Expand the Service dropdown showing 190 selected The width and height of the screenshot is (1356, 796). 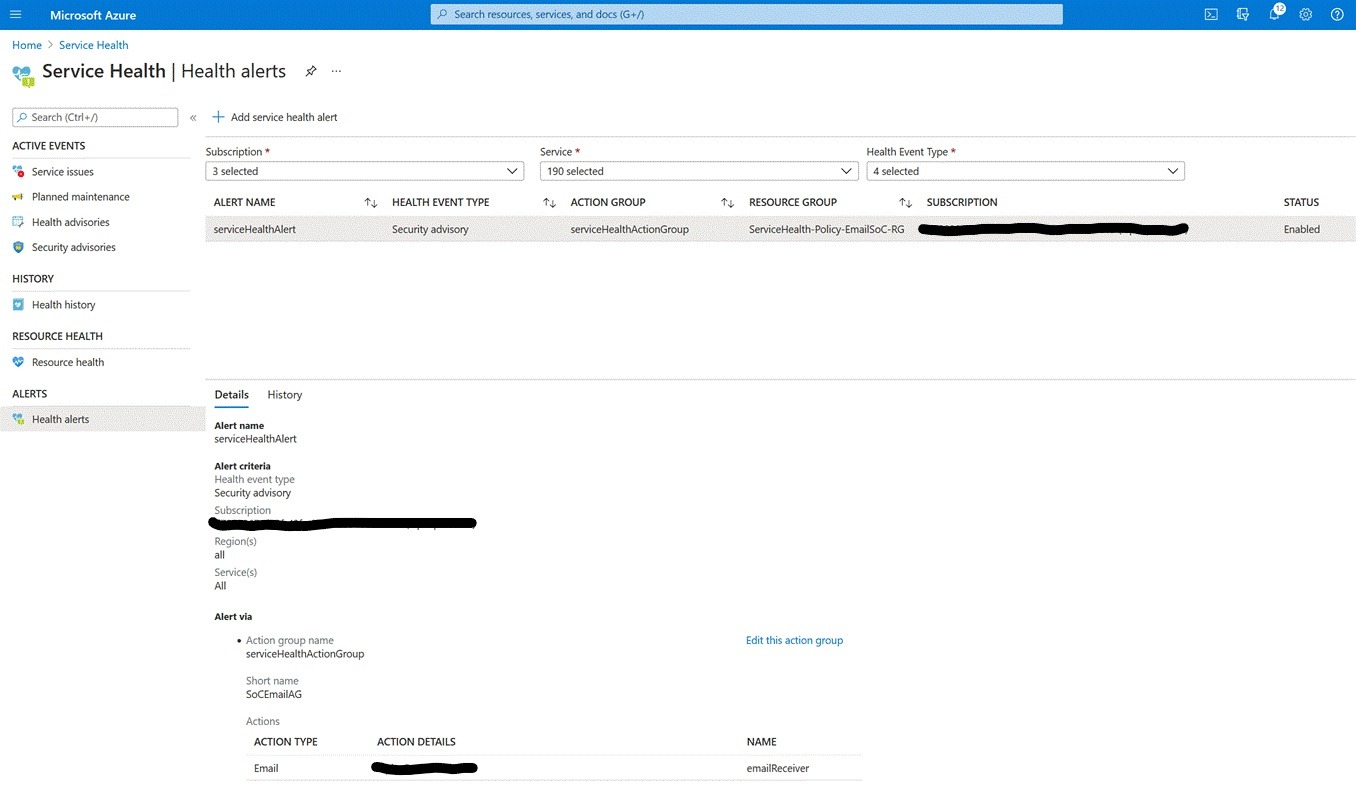pyautogui.click(x=699, y=171)
